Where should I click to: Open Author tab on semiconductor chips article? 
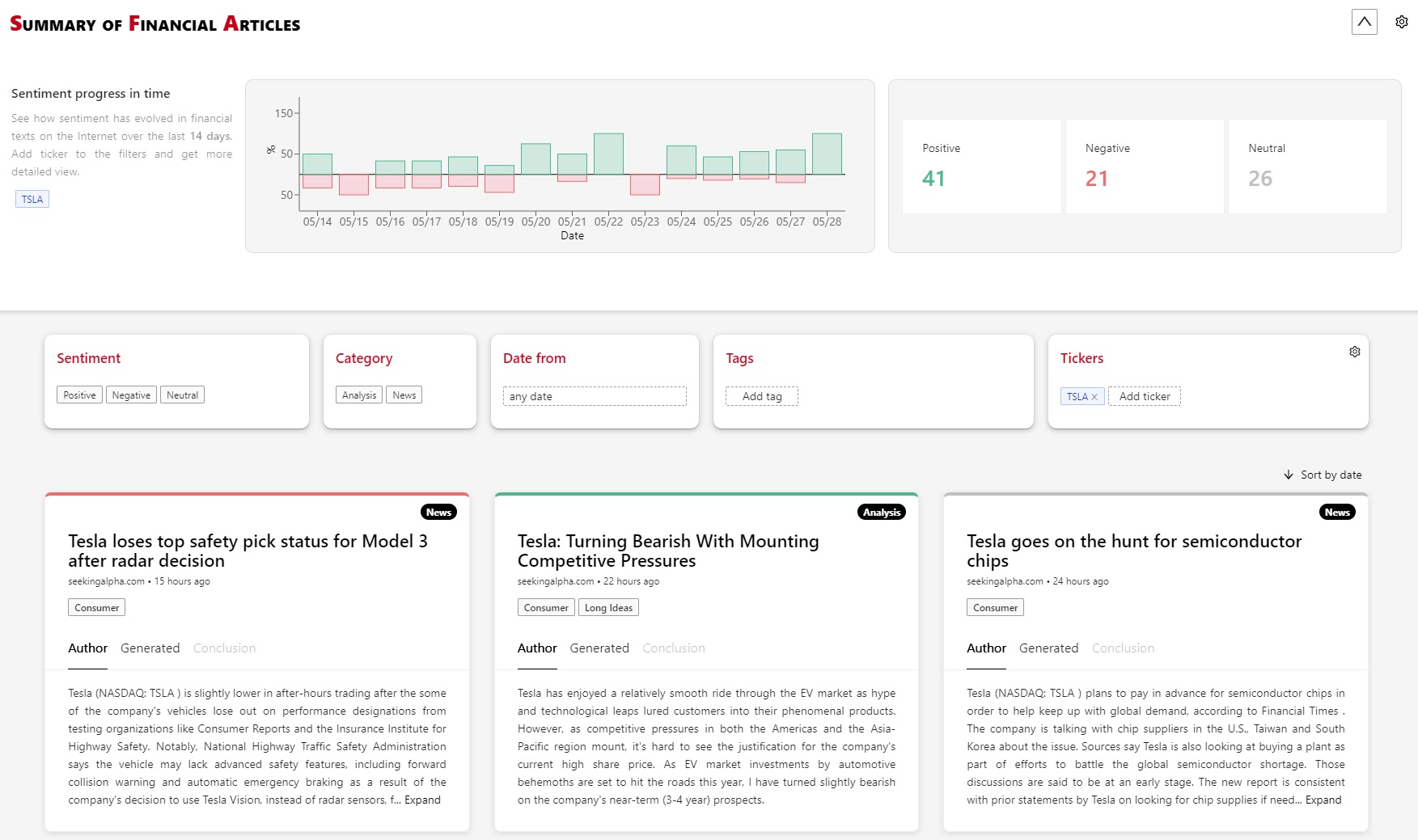pyautogui.click(x=986, y=648)
